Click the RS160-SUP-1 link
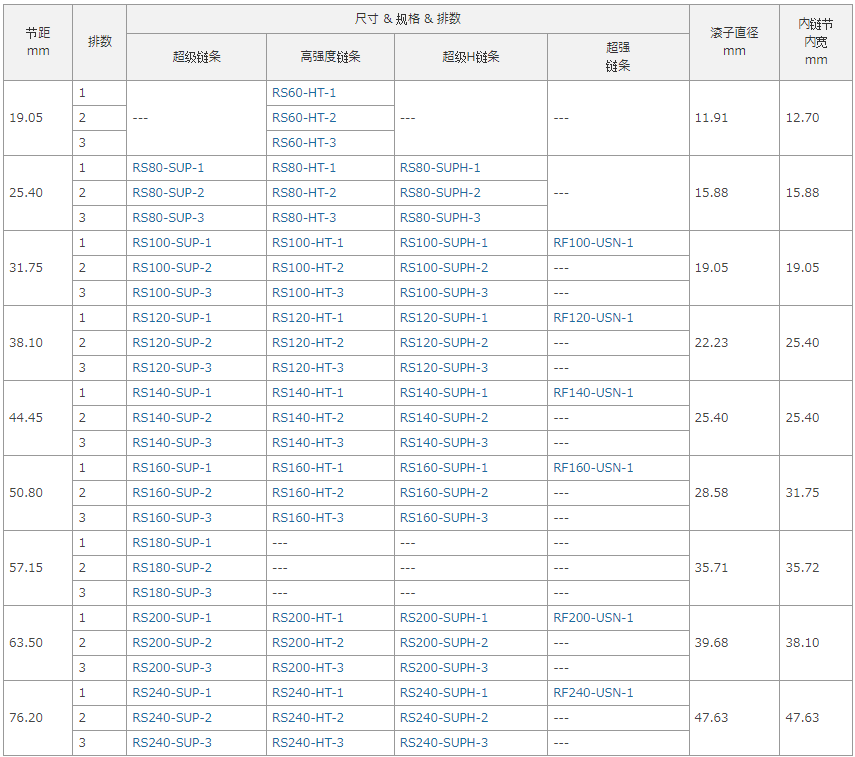 point(172,468)
